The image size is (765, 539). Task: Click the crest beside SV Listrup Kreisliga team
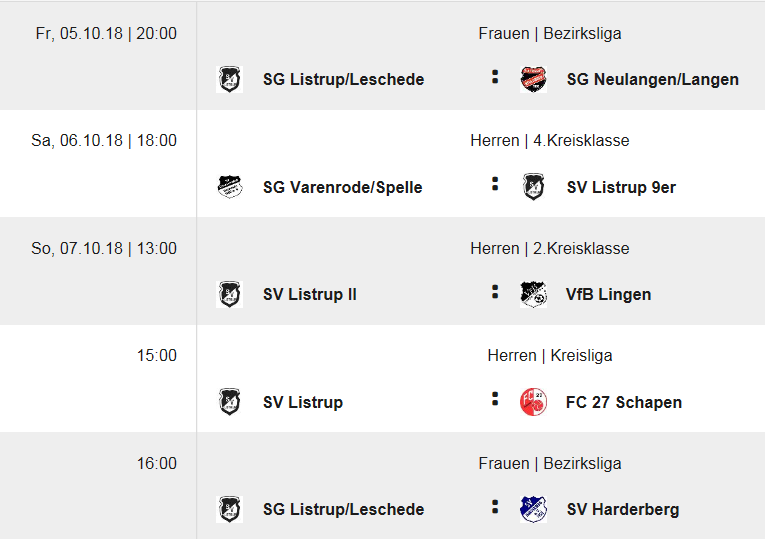(x=230, y=402)
